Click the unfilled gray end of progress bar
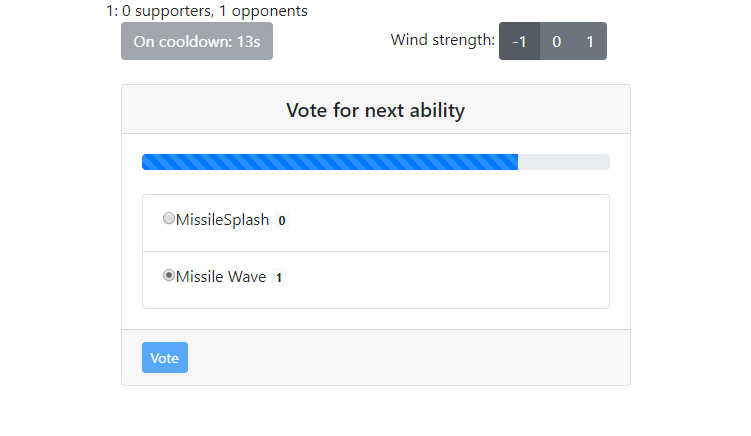The height and width of the screenshot is (436, 751). coord(564,162)
